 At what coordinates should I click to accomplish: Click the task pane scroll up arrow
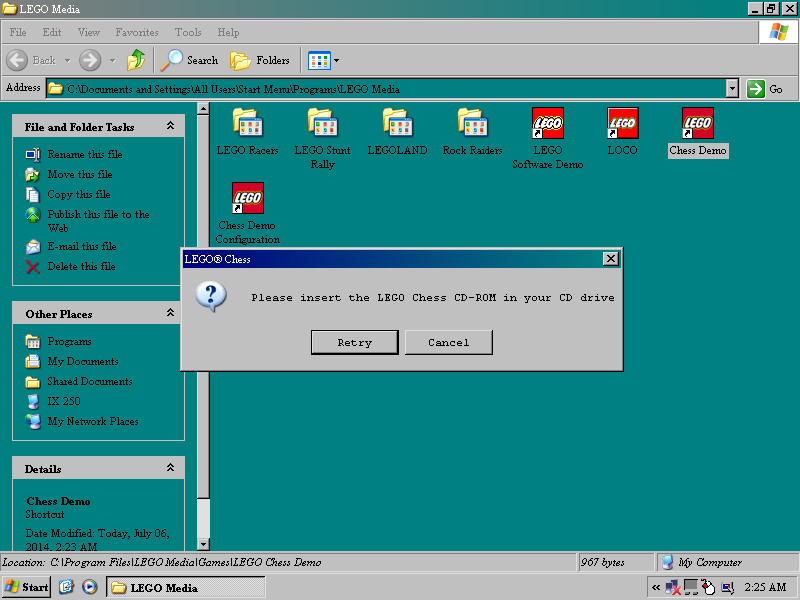tap(203, 108)
